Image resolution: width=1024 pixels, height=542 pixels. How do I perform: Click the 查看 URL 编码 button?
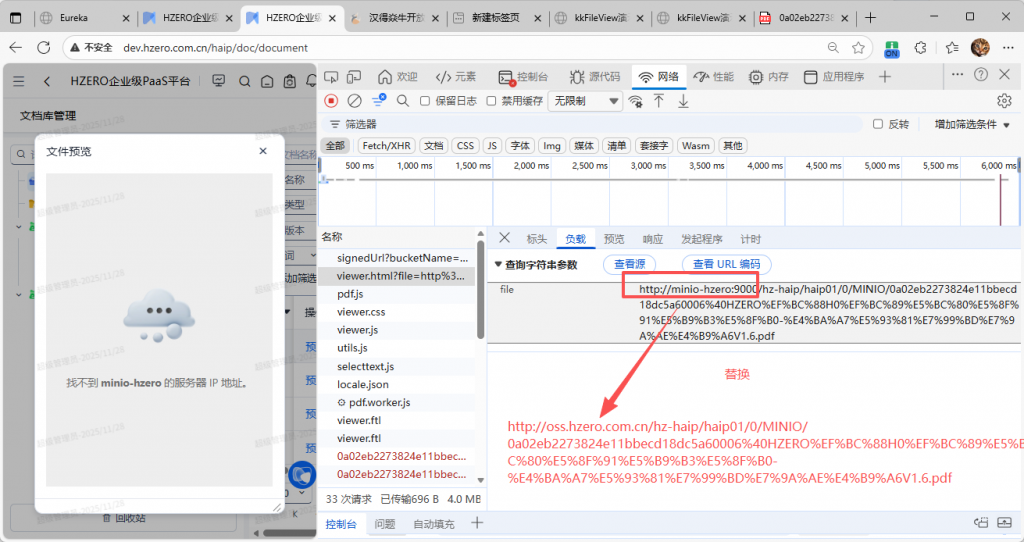(727, 265)
